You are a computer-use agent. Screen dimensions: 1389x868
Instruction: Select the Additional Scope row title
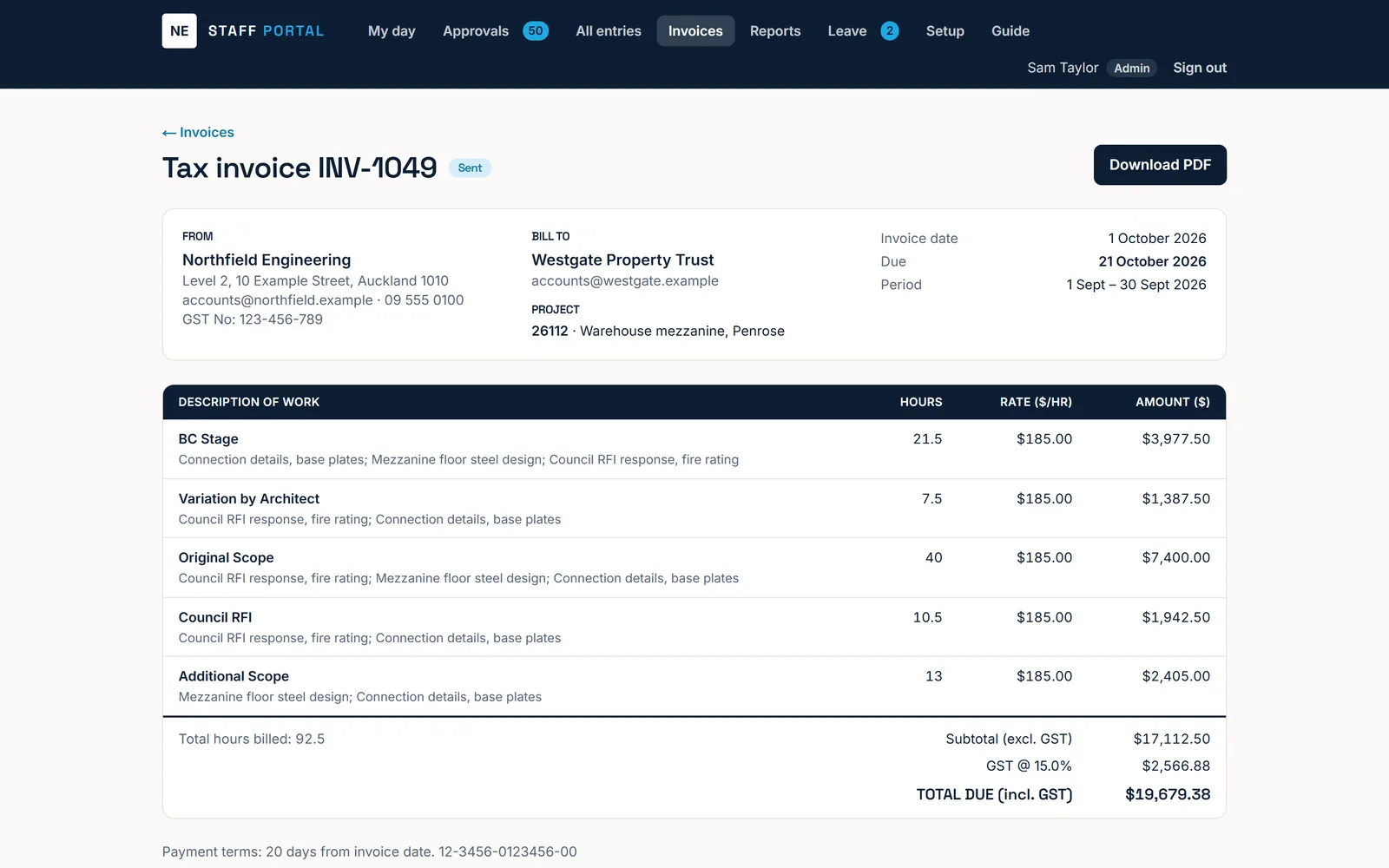click(x=234, y=676)
